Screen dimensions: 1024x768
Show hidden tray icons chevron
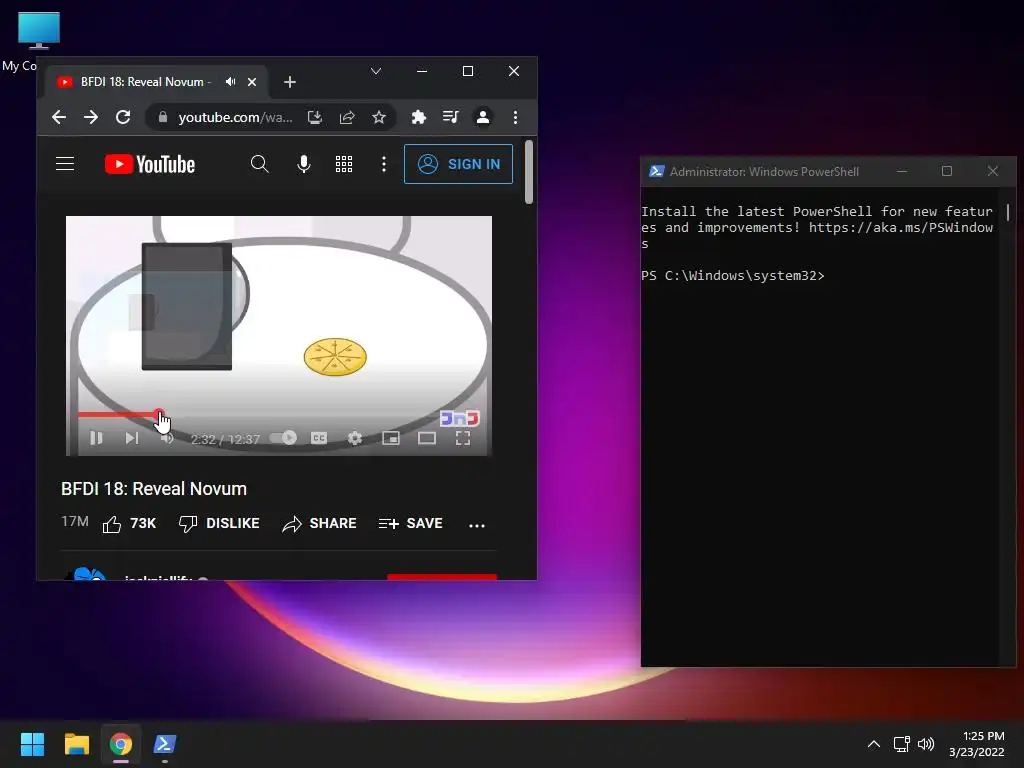874,744
